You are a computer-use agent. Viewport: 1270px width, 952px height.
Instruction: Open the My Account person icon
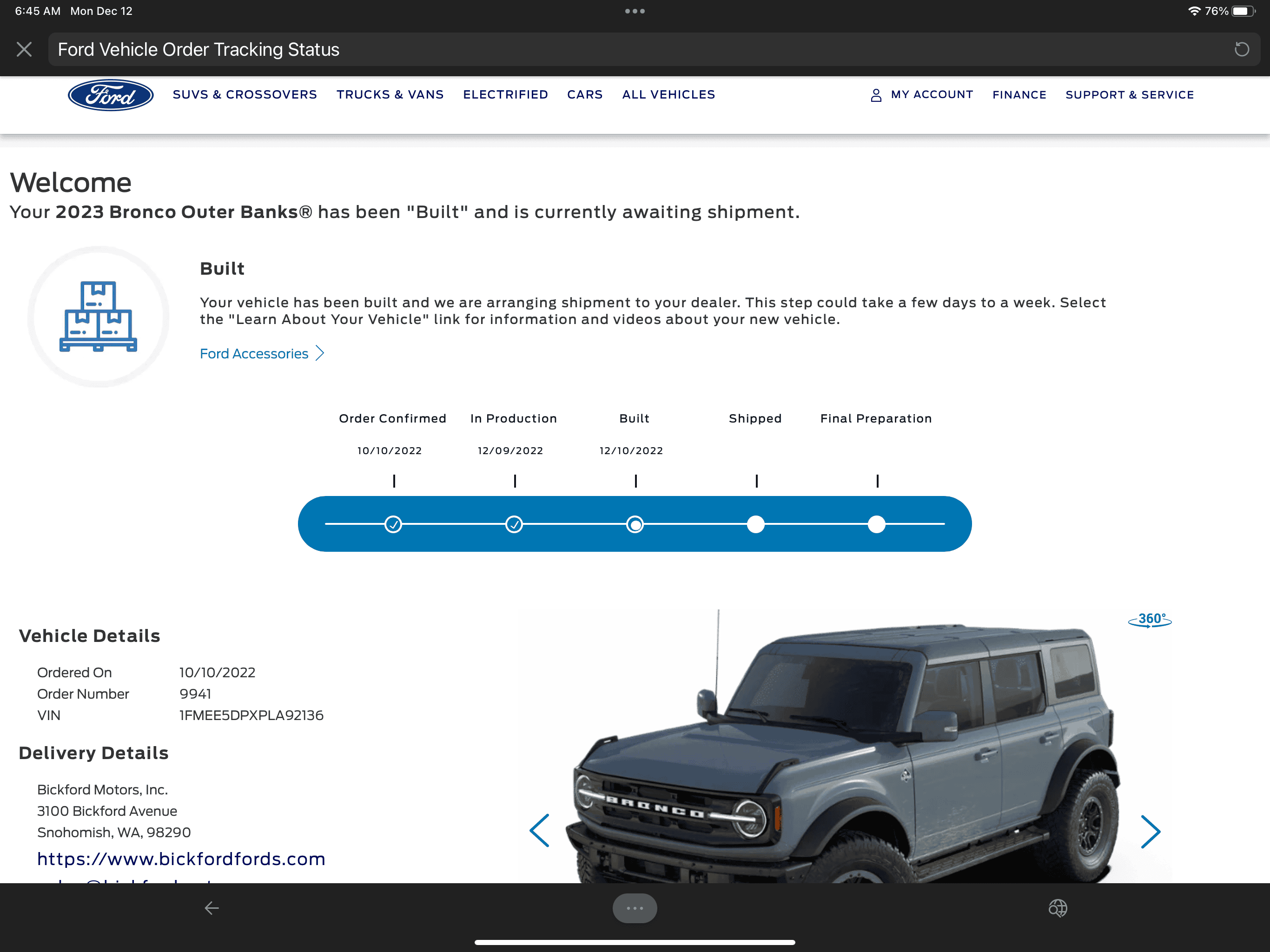coord(875,95)
